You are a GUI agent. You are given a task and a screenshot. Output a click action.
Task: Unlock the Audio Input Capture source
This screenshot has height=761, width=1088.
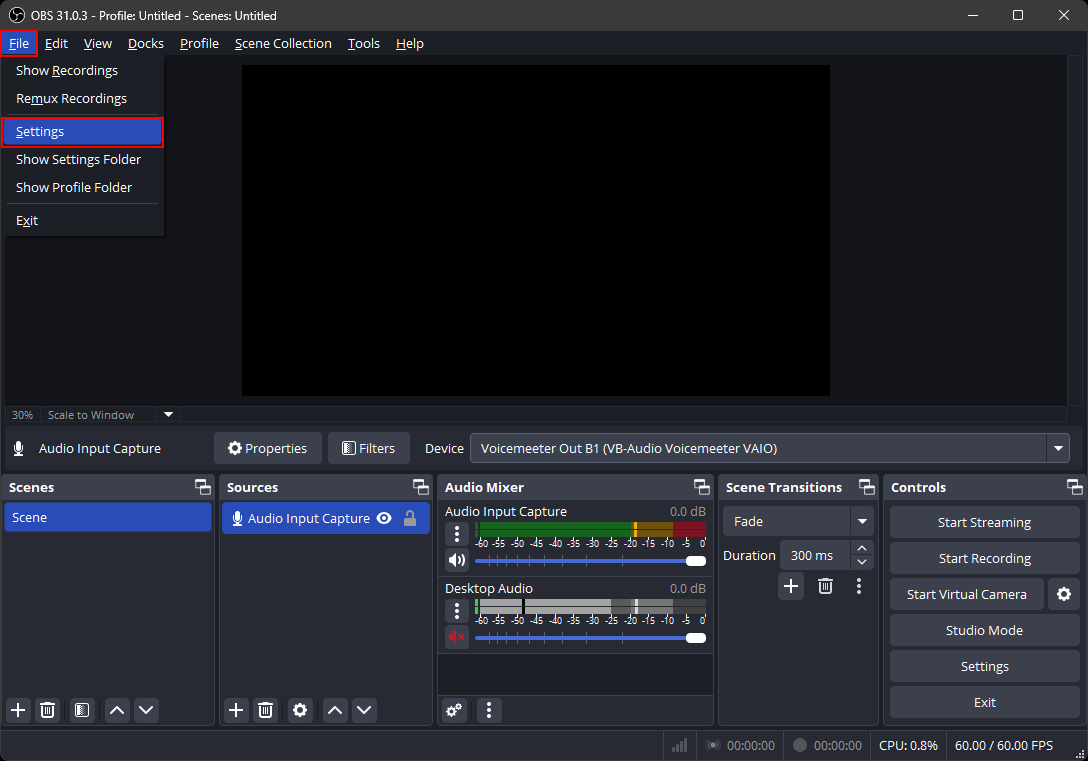[x=410, y=518]
